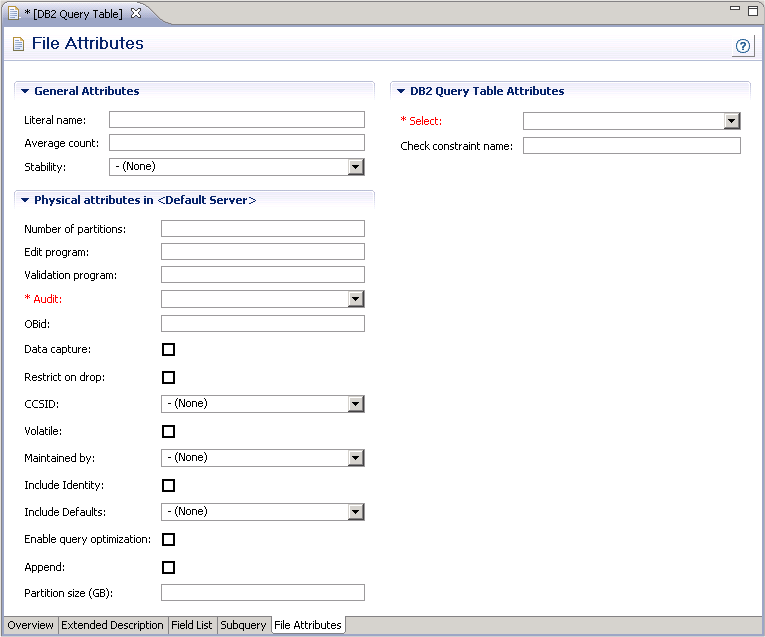Collapse the General Attributes section
This screenshot has height=637, width=765.
pyautogui.click(x=25, y=91)
